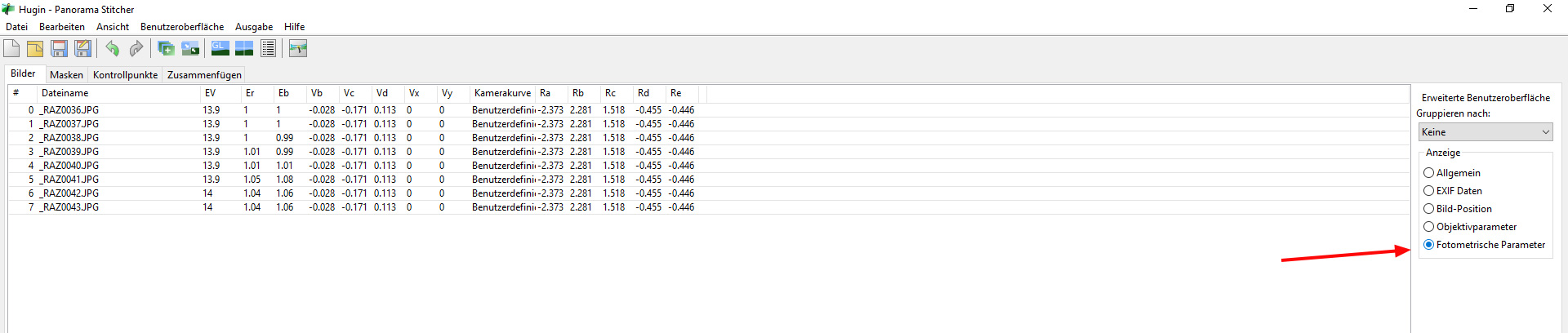Switch to the Masken tab
1568x333 pixels.
pyautogui.click(x=66, y=75)
